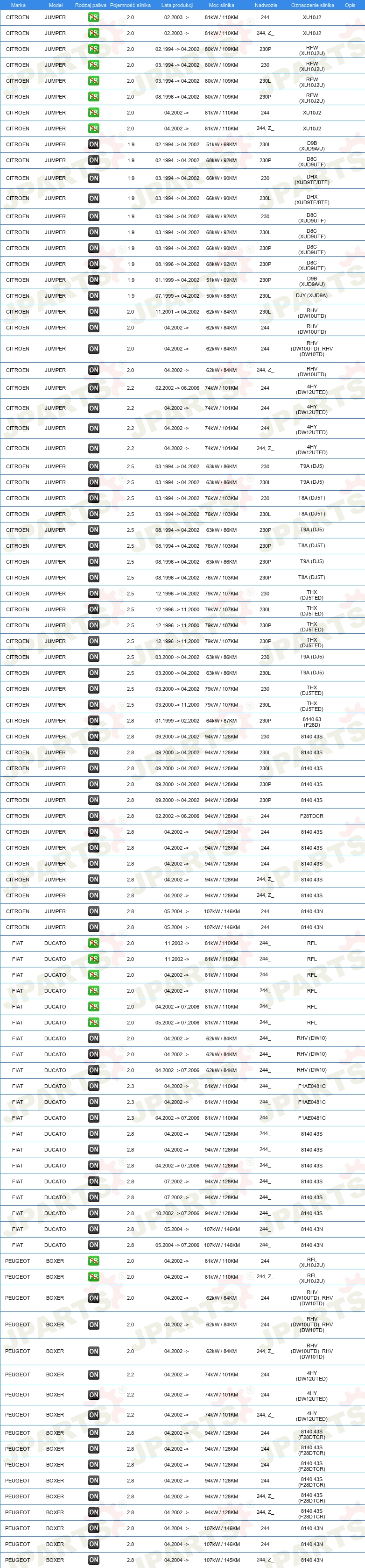365x1568 pixels.
Task: Click '02.2002 -> 06.2006' in the 2.2 4HY row
Action: pos(177,388)
